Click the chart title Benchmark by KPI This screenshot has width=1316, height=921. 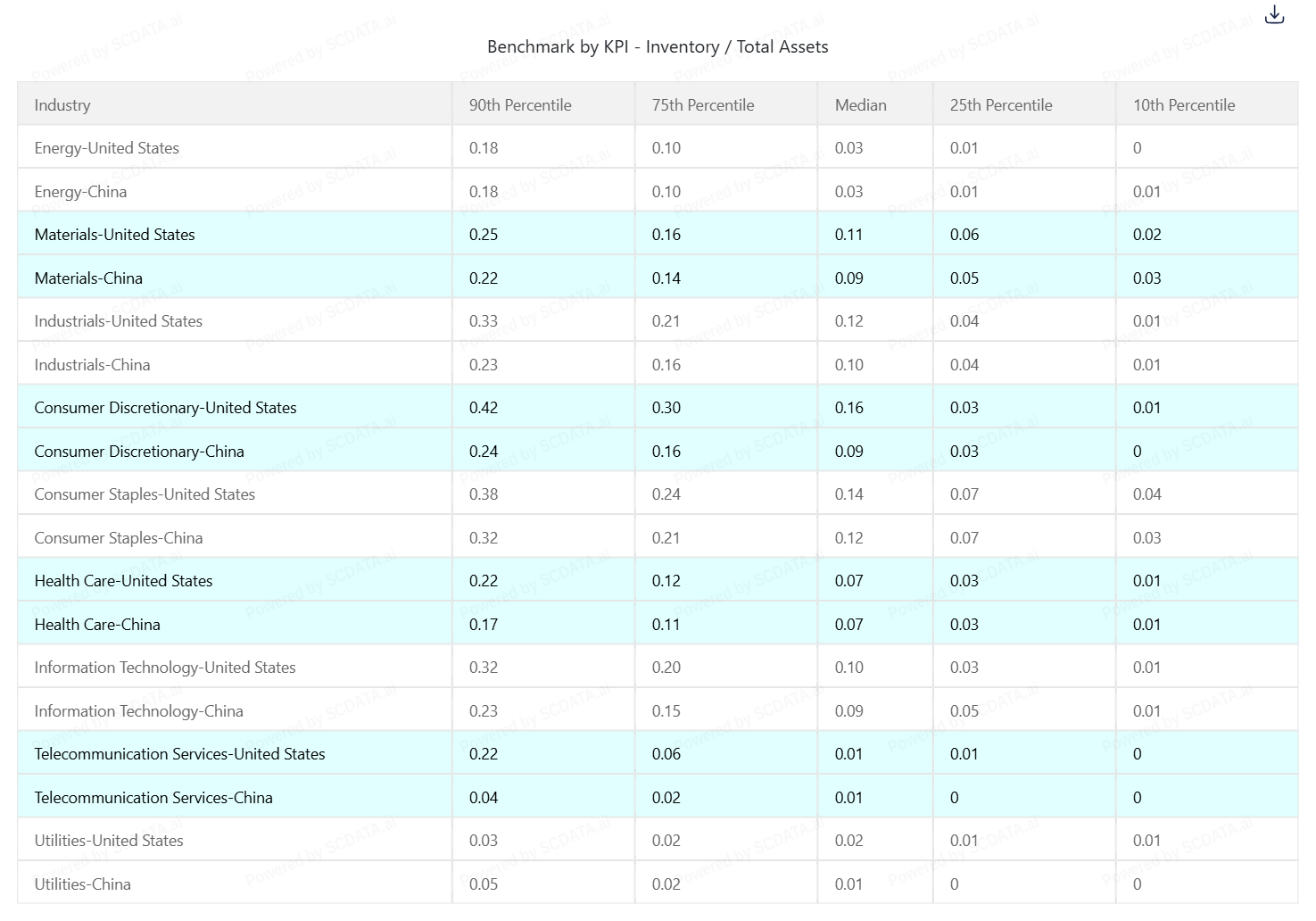(658, 47)
